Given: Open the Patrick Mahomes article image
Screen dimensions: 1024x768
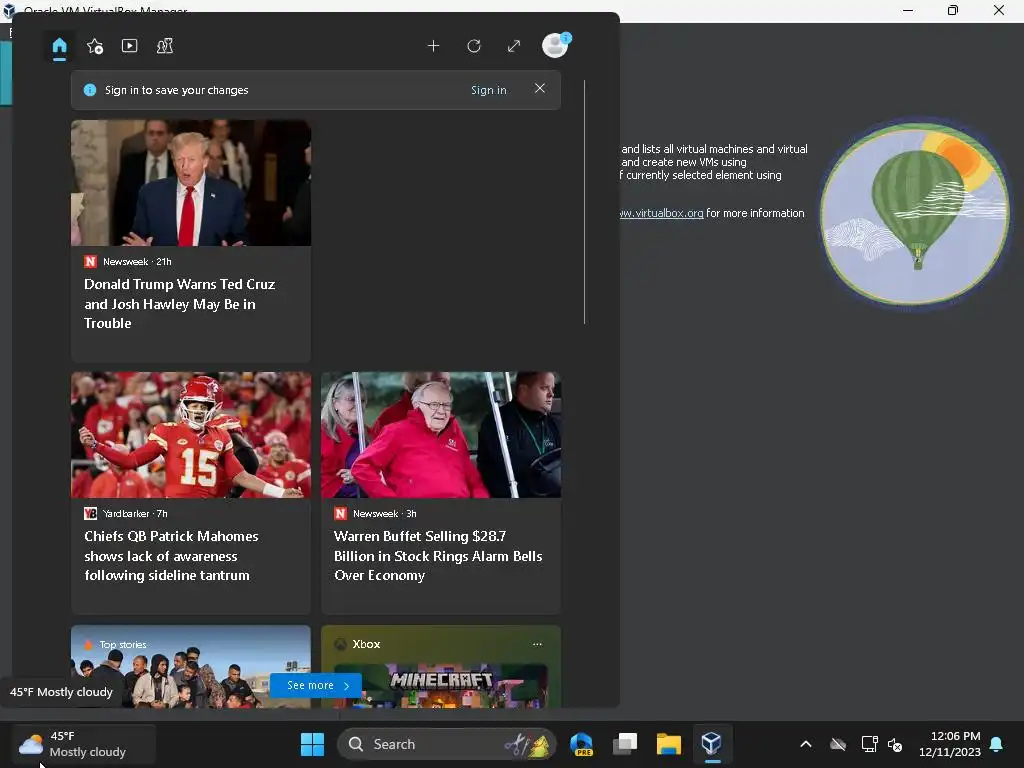Looking at the screenshot, I should (x=191, y=435).
